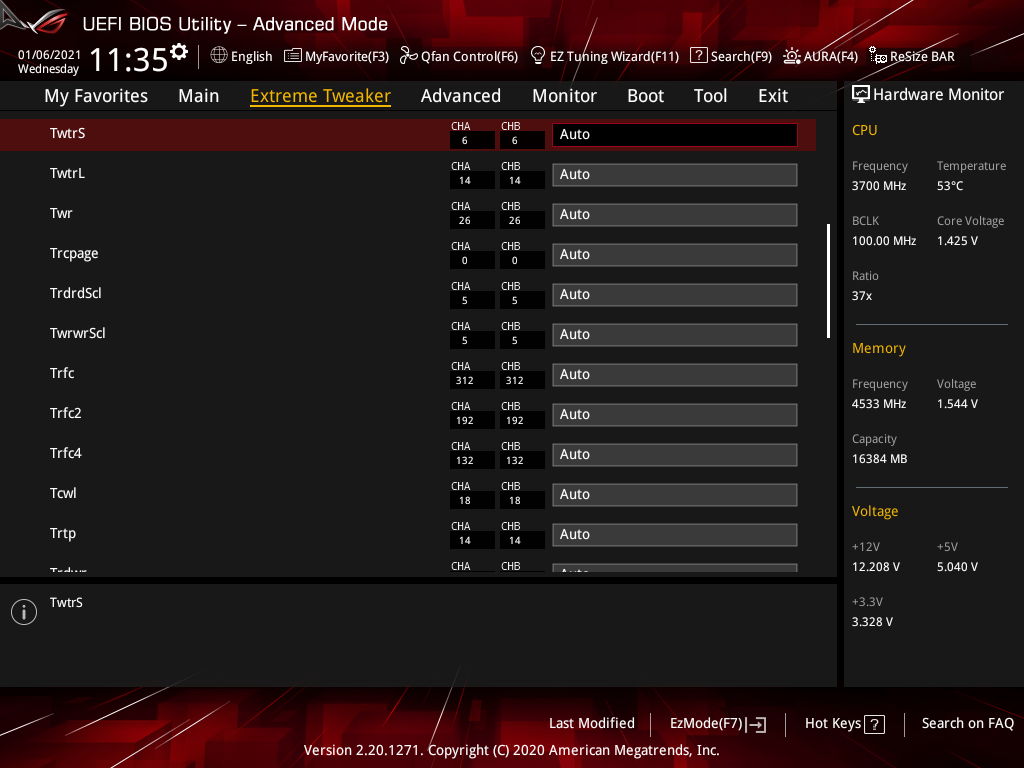1024x768 pixels.
Task: Click the globe language icon
Action: click(x=219, y=56)
